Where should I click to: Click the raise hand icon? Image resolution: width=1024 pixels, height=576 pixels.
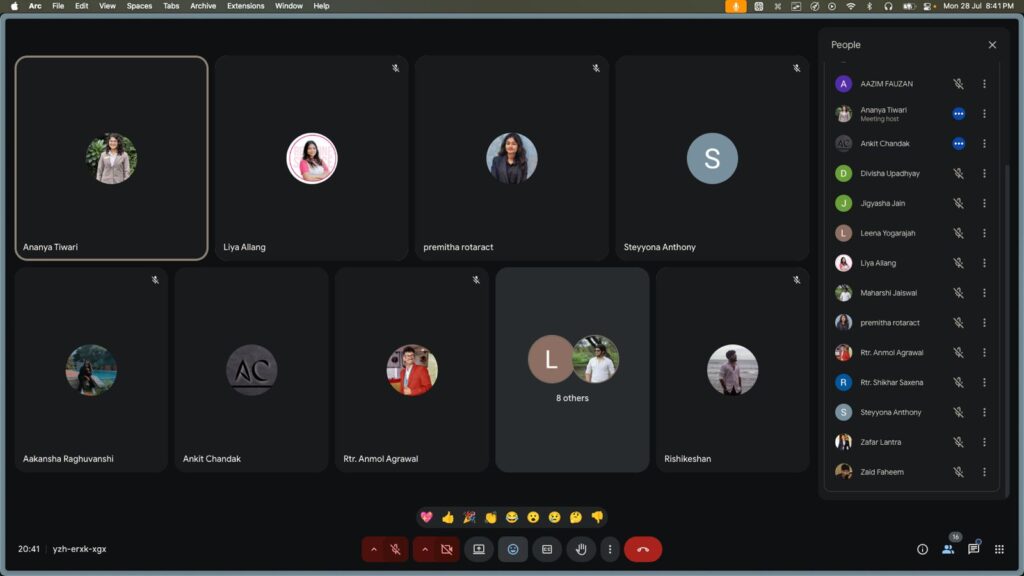pyautogui.click(x=581, y=549)
